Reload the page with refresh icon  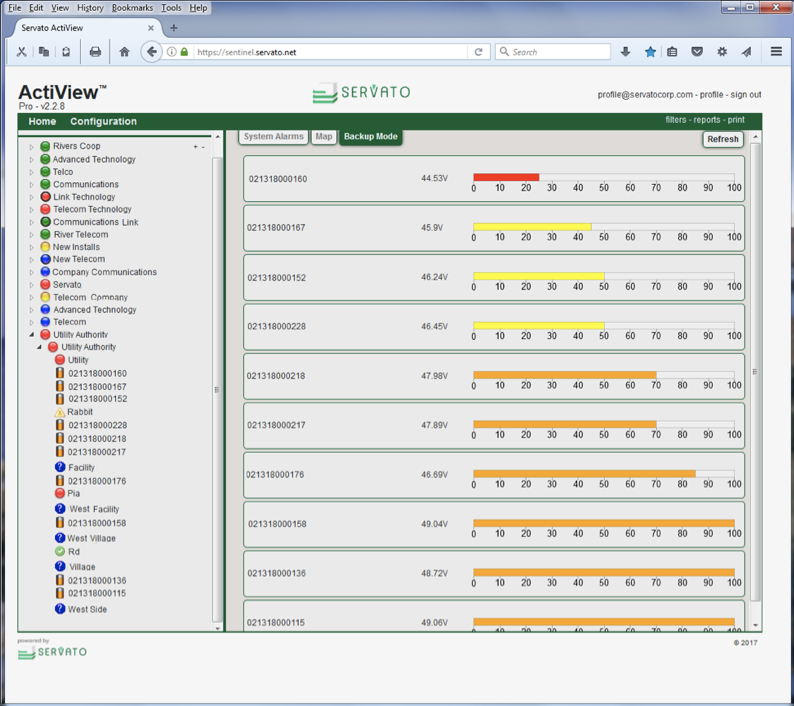click(478, 52)
